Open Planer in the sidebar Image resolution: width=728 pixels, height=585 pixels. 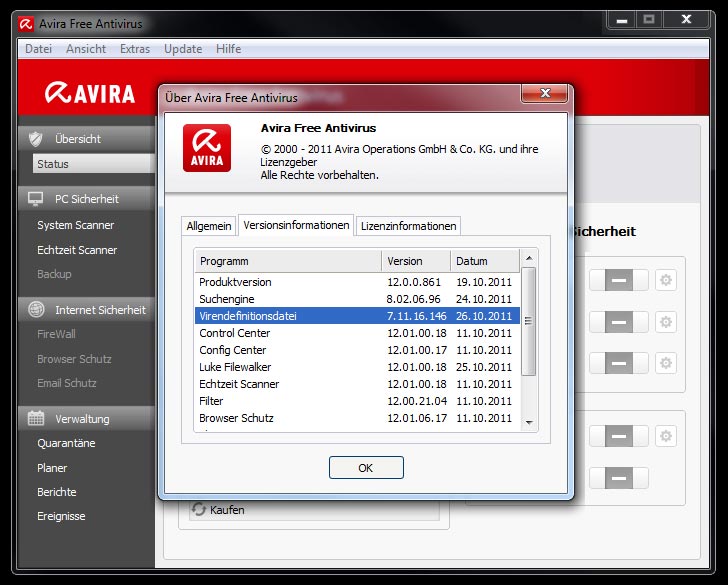point(52,468)
